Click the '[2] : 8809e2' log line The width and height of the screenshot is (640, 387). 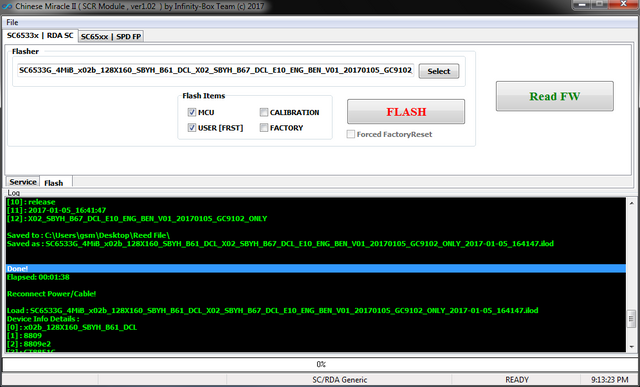click(29, 344)
